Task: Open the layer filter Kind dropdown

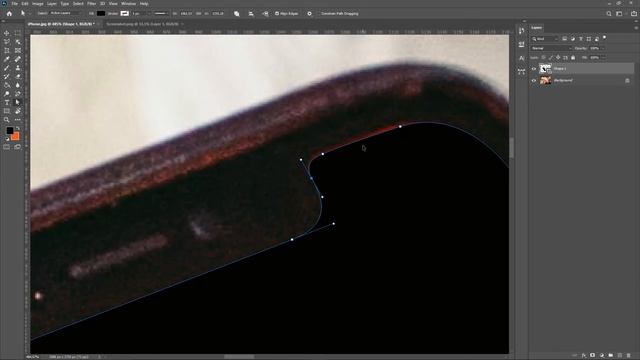Action: coord(545,39)
